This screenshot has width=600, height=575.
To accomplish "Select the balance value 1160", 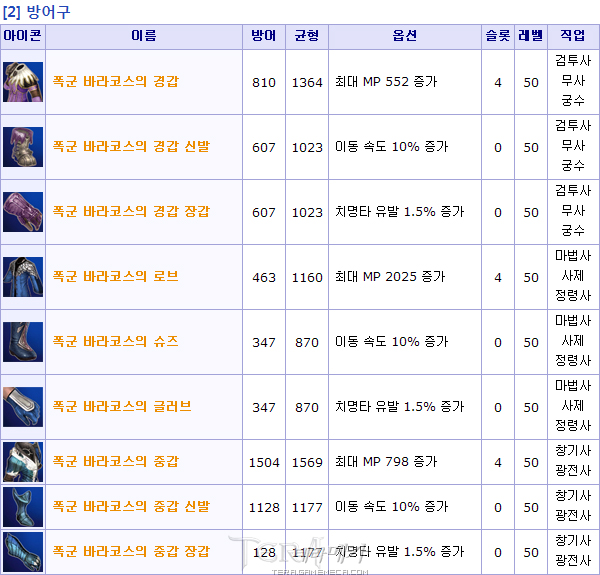I will (307, 278).
